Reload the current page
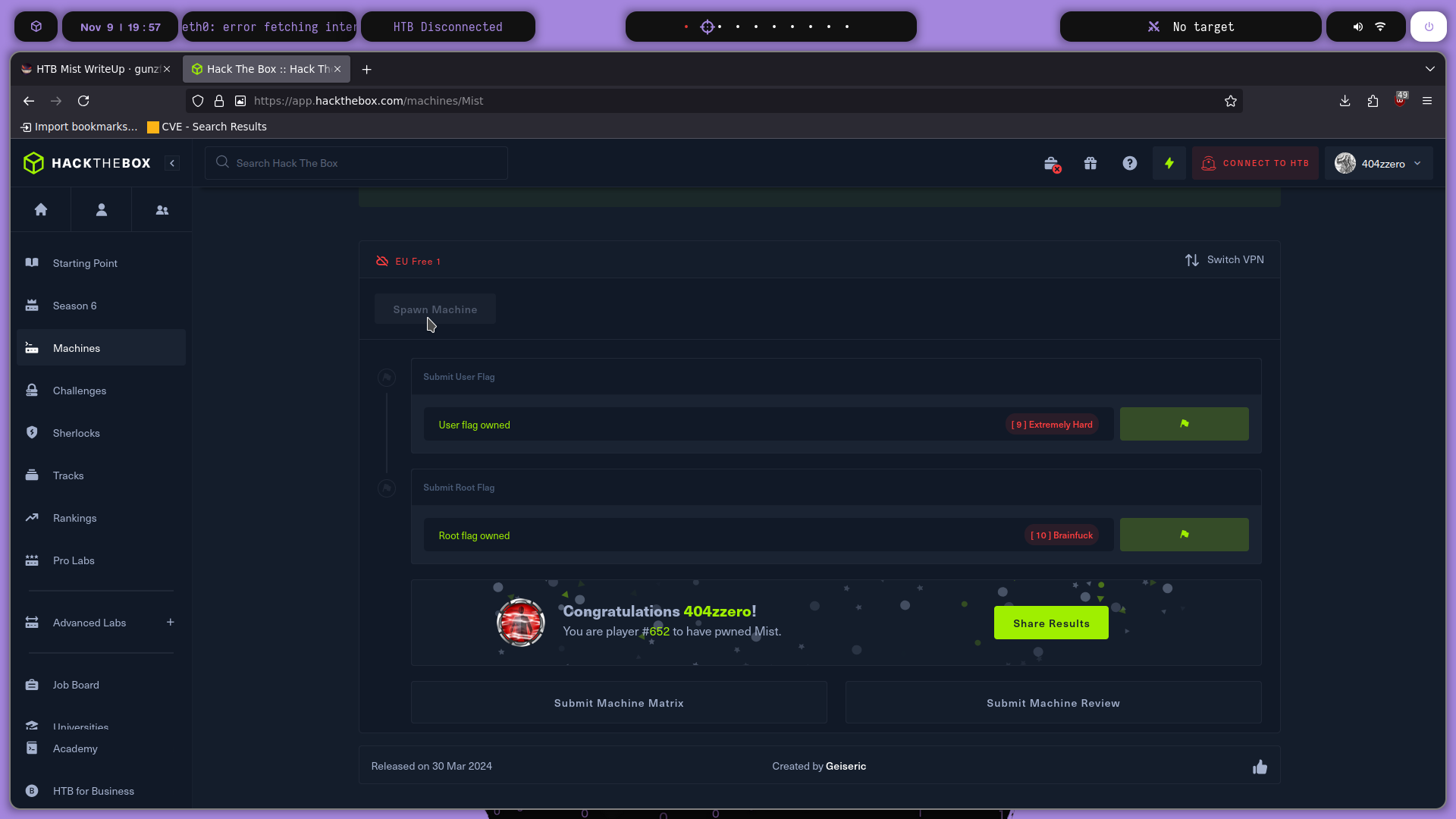Image resolution: width=1456 pixels, height=819 pixels. point(83,101)
